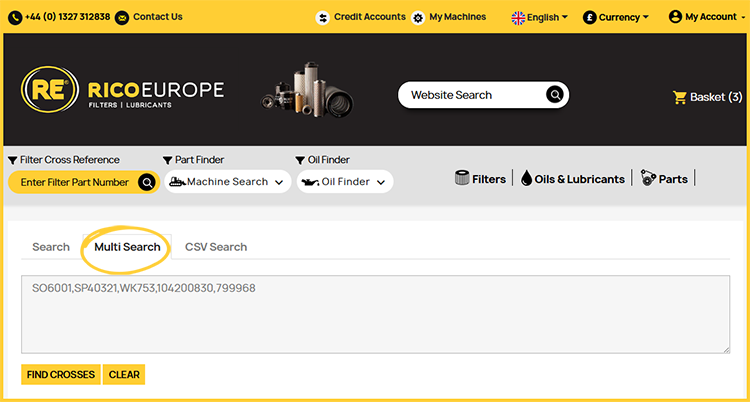The image size is (750, 402).
Task: Open the Currency dropdown
Action: [x=616, y=18]
